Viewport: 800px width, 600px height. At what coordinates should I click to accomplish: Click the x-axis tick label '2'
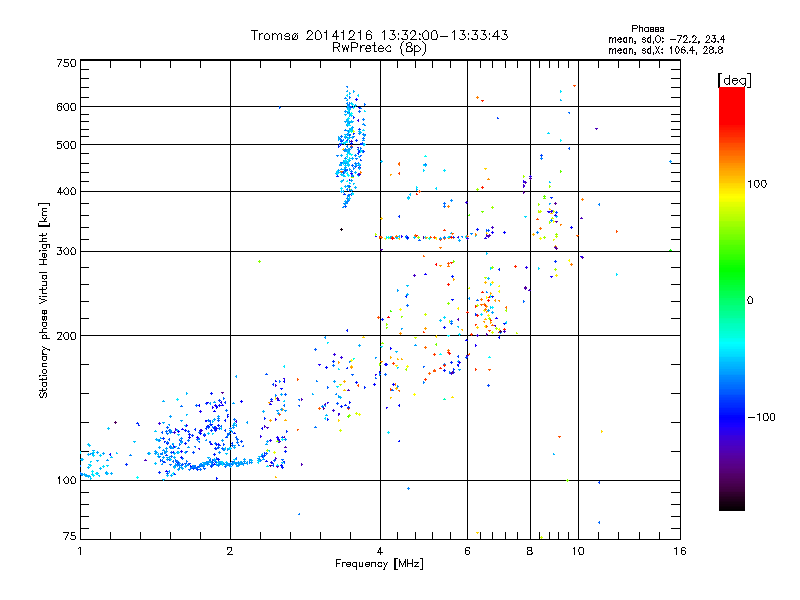point(230,551)
